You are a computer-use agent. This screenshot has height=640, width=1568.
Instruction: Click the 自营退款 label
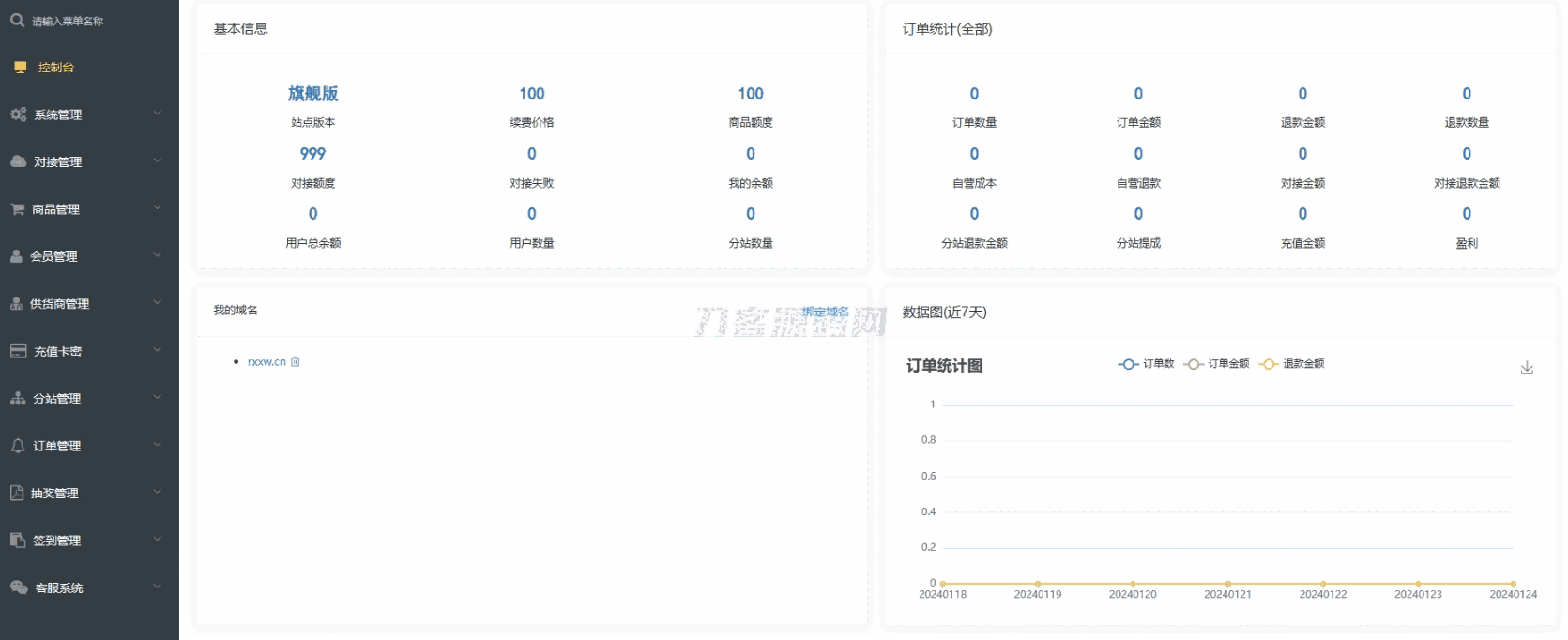(1138, 183)
